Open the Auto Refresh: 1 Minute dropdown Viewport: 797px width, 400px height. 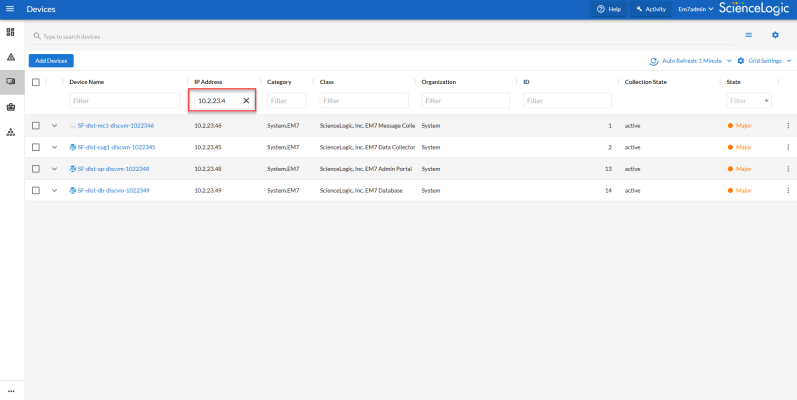coord(697,61)
